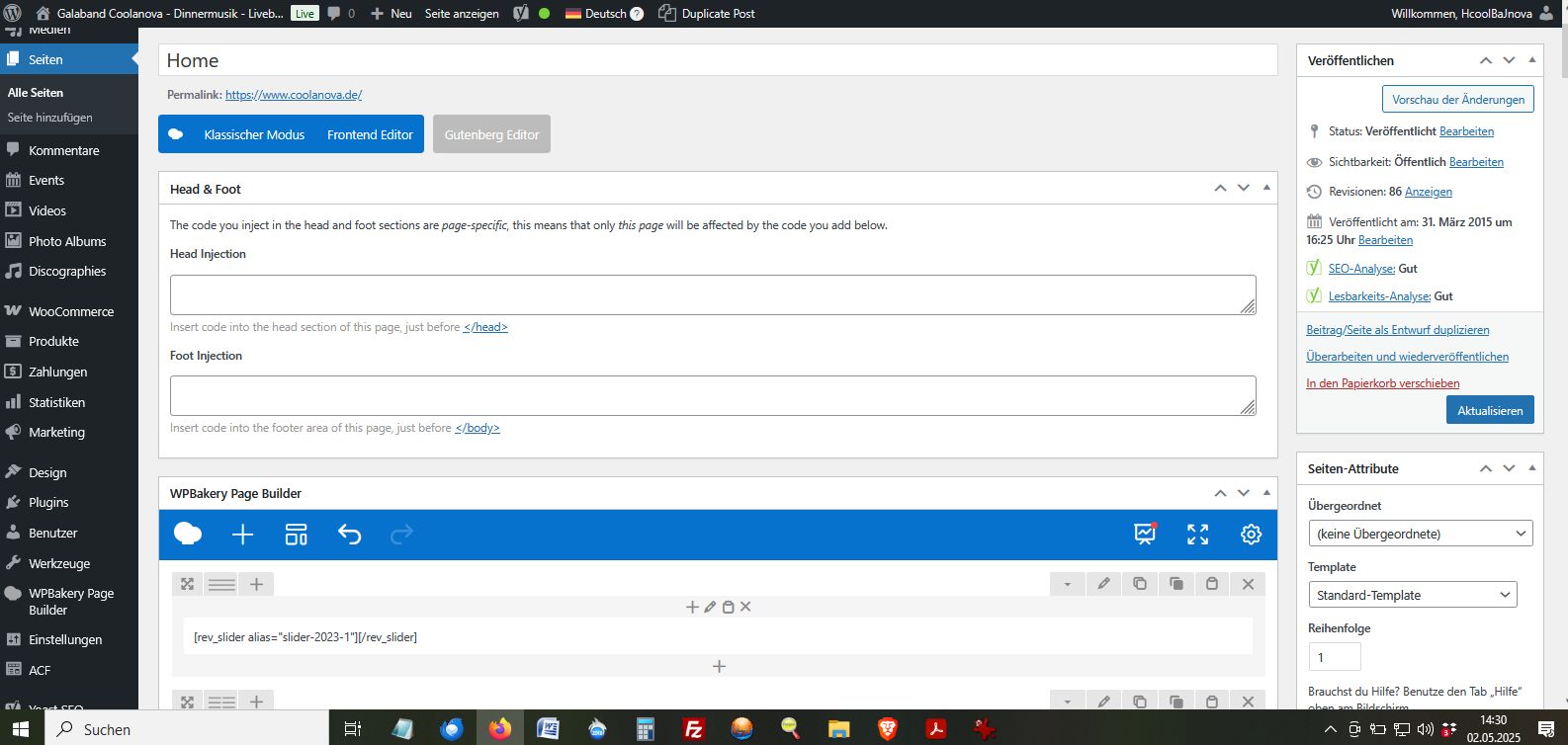
Task: Toggle the rev_slider row collapse arrow
Action: pyautogui.click(x=1067, y=584)
